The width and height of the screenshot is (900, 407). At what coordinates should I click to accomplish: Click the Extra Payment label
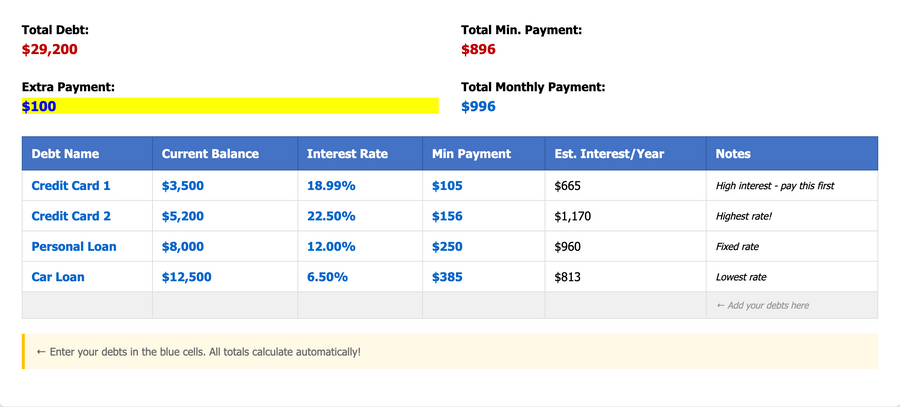coord(68,87)
